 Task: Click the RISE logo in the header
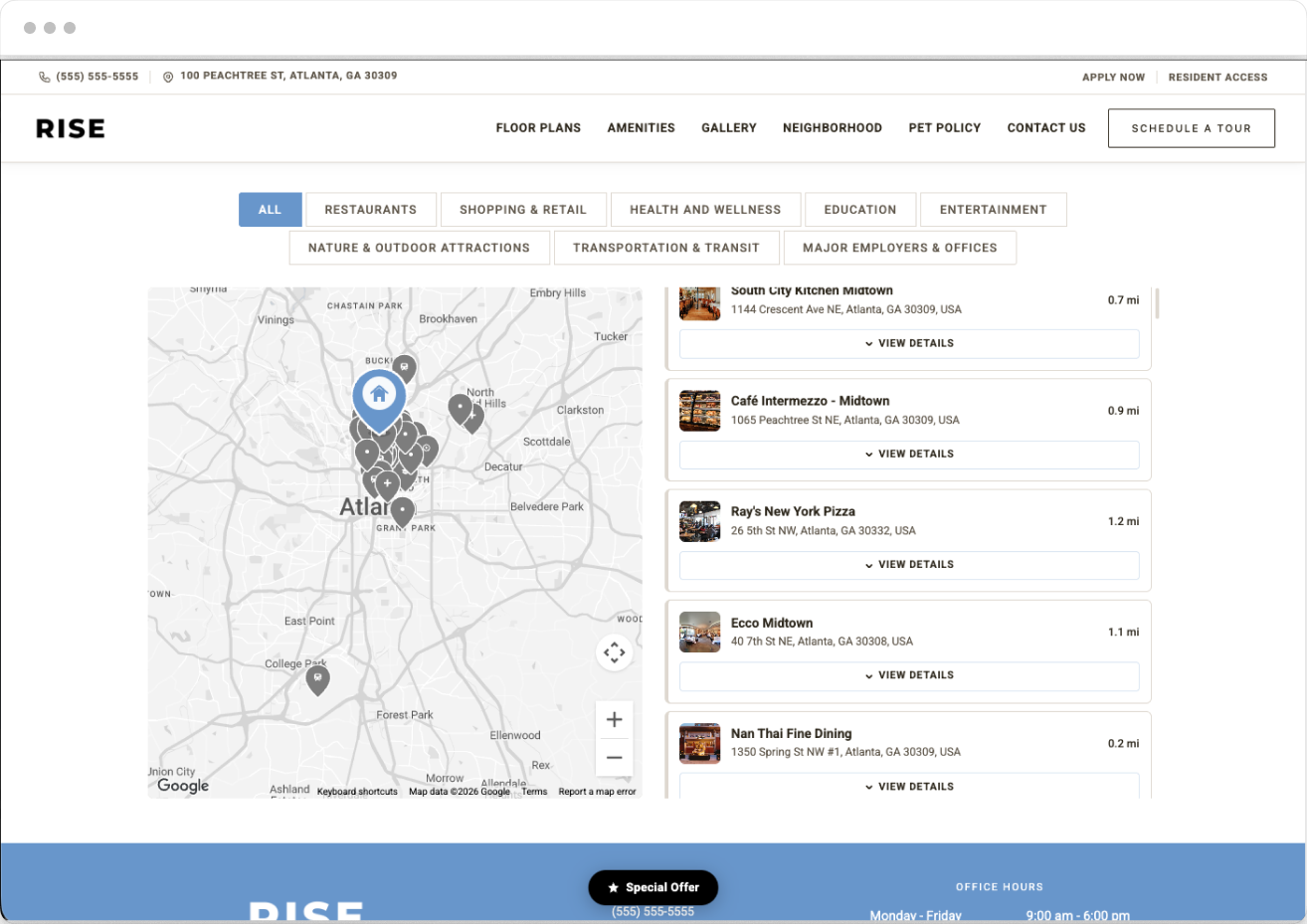pos(71,128)
